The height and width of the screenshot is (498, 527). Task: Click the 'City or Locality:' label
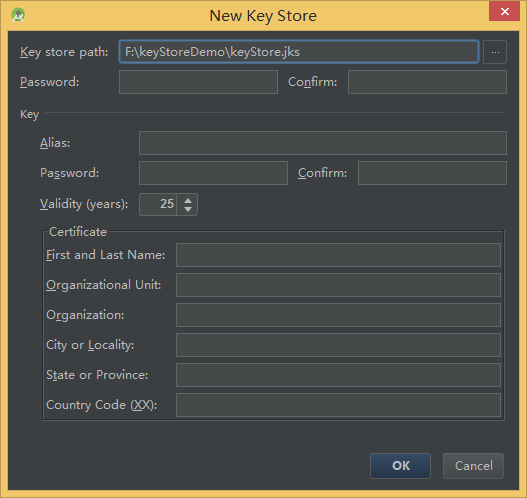90,345
